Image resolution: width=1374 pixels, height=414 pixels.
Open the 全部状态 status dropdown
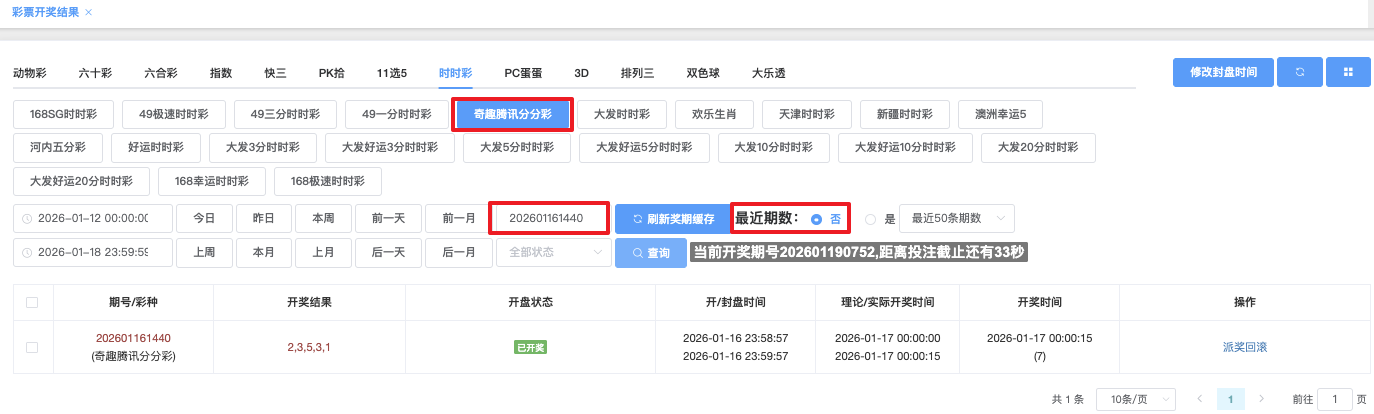pos(553,252)
